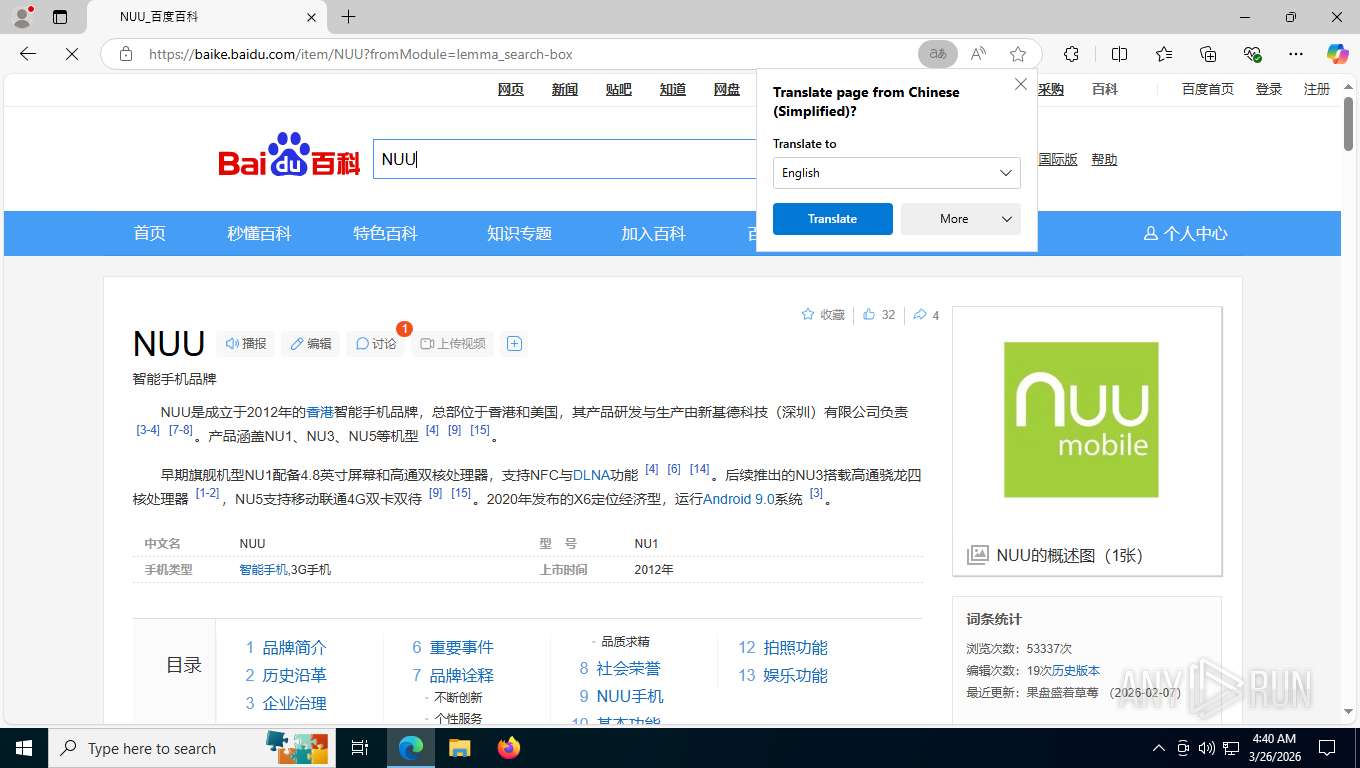
Task: Open the Read aloud icon
Action: click(978, 54)
